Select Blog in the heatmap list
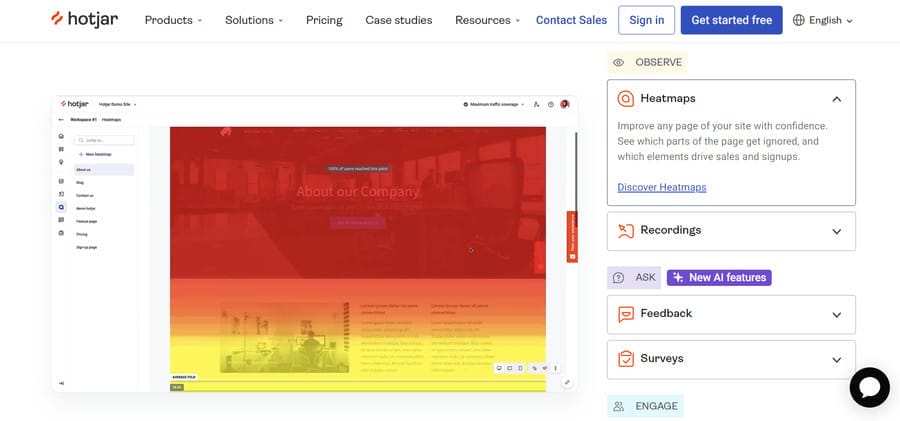 [80, 183]
